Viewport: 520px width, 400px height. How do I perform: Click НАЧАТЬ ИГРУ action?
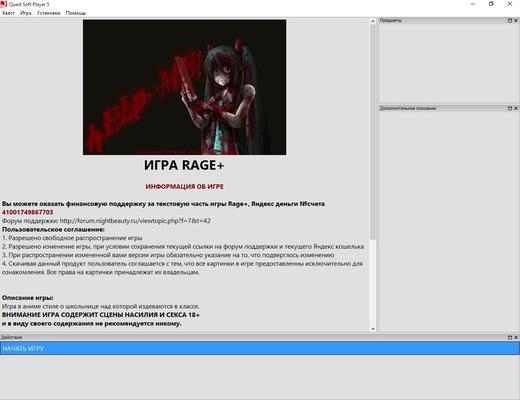(x=260, y=348)
